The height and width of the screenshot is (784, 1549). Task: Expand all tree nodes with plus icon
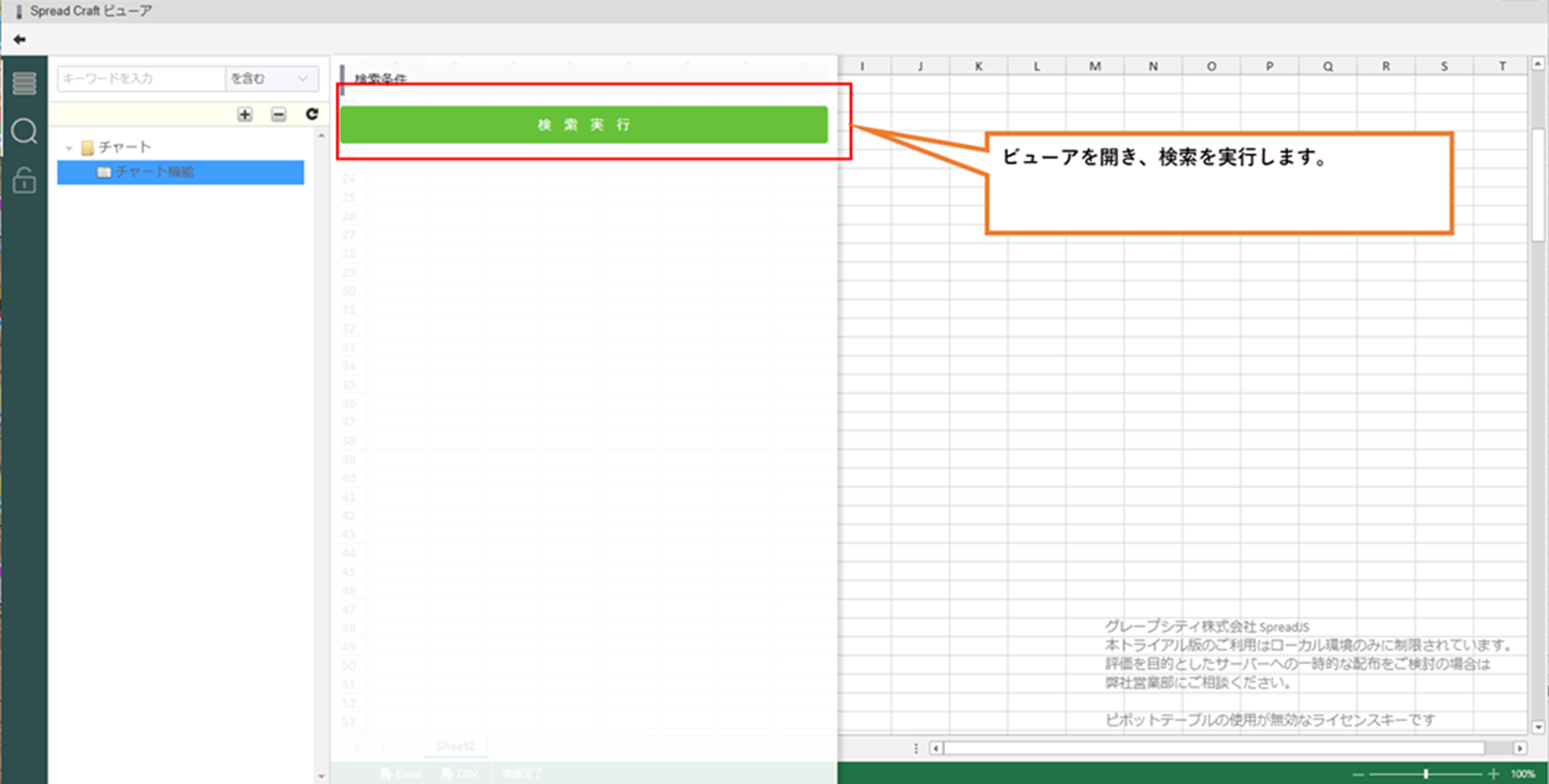click(244, 114)
